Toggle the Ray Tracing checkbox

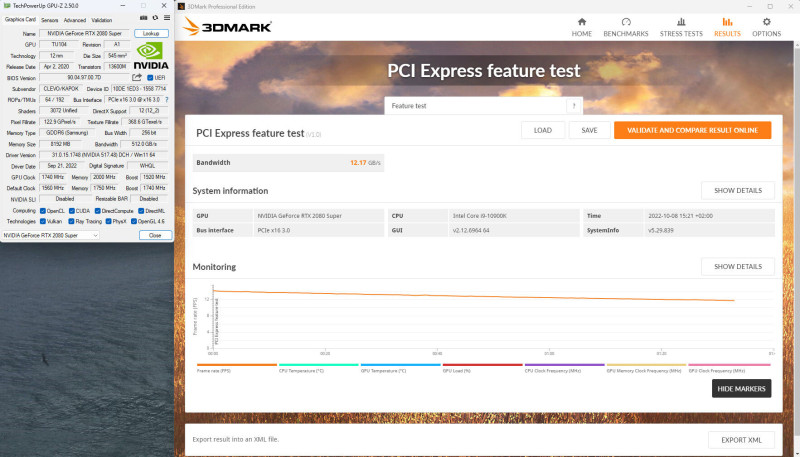point(72,221)
